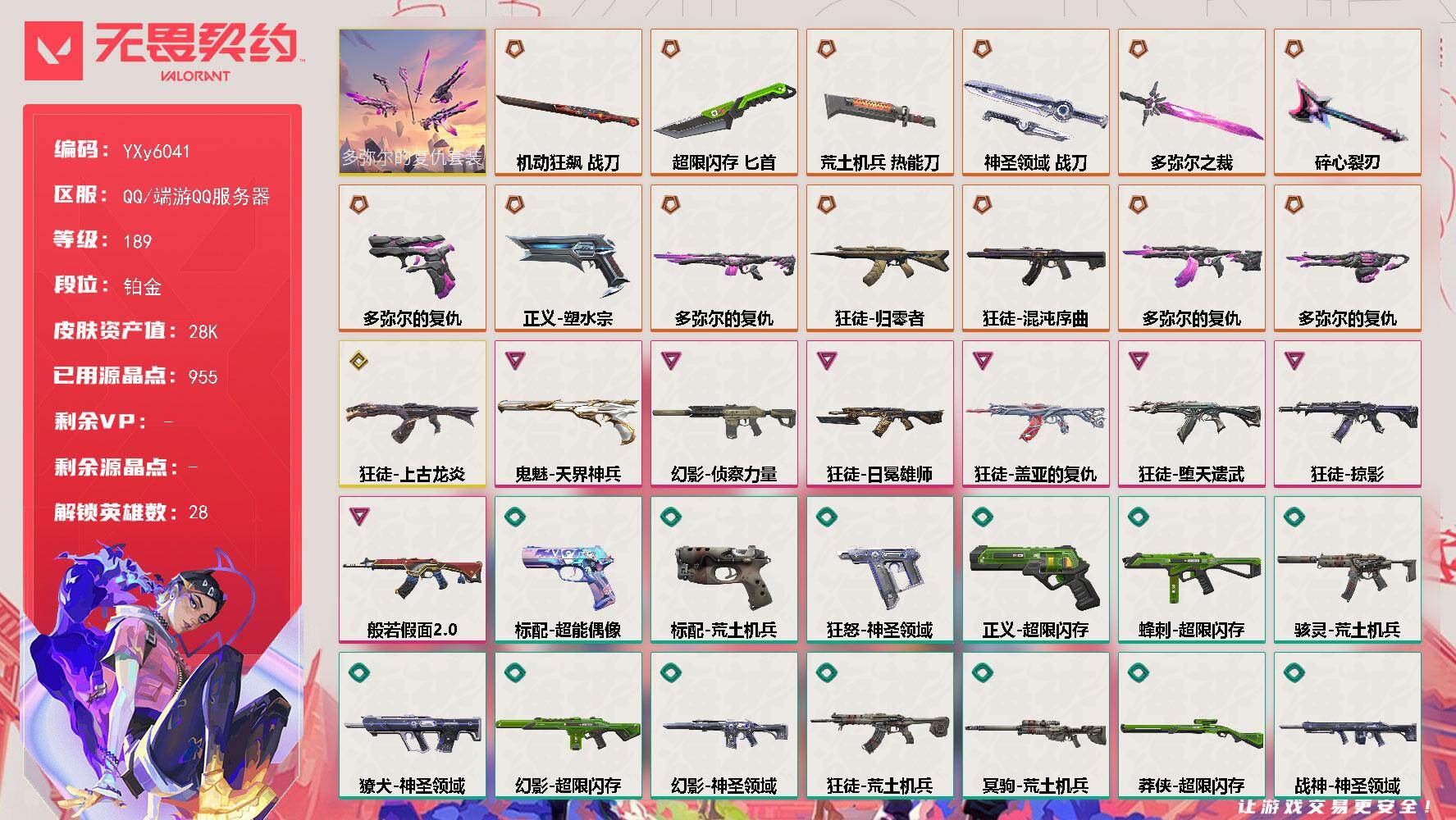This screenshot has height=820, width=1456.
Task: Open the 多弥尔的复仇套装 bundle thumbnail
Action: pos(412,102)
